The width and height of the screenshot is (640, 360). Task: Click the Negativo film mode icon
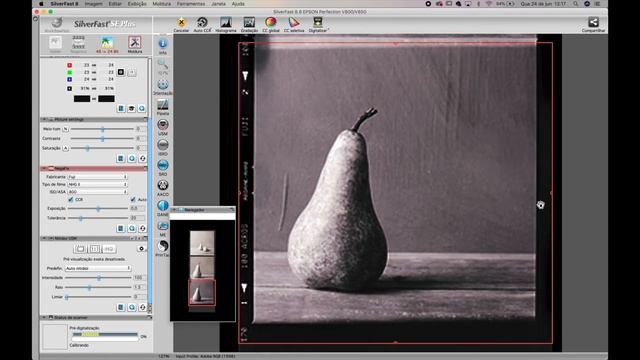78,44
